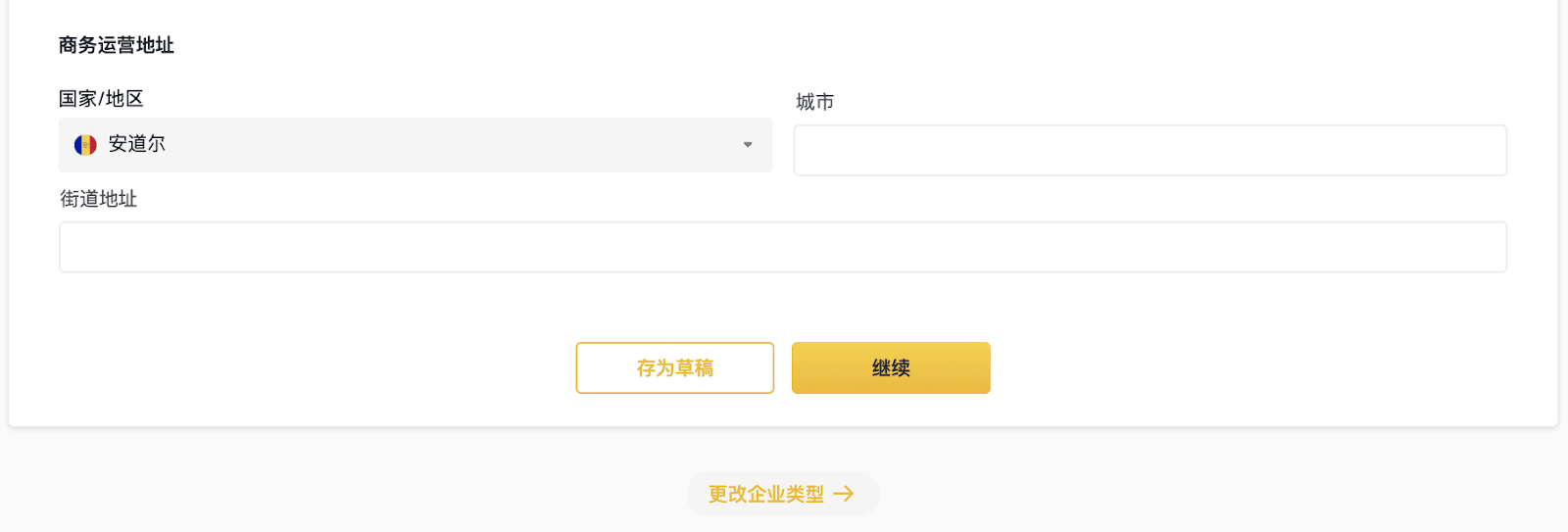This screenshot has height=532, width=1568.
Task: Expand the country dropdown caret arrow
Action: click(x=748, y=145)
